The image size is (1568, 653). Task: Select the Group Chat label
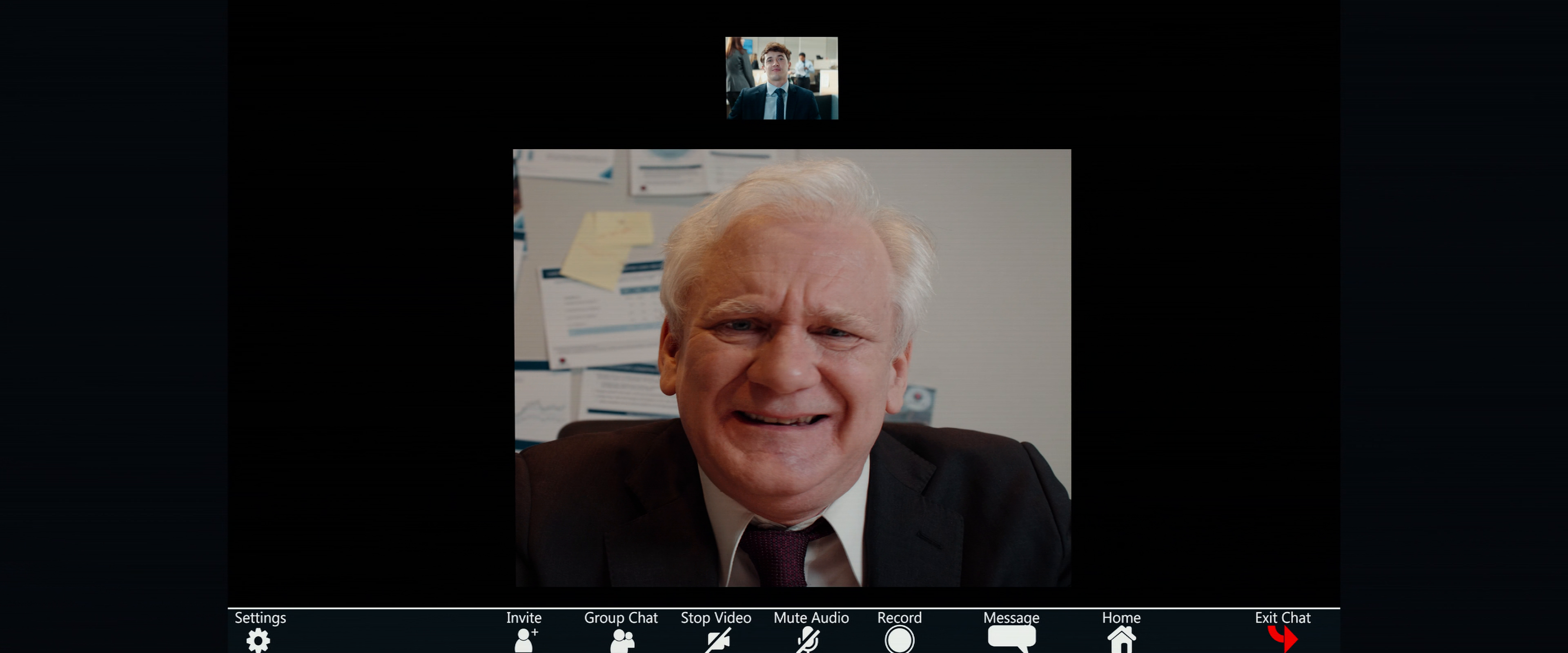tap(621, 618)
